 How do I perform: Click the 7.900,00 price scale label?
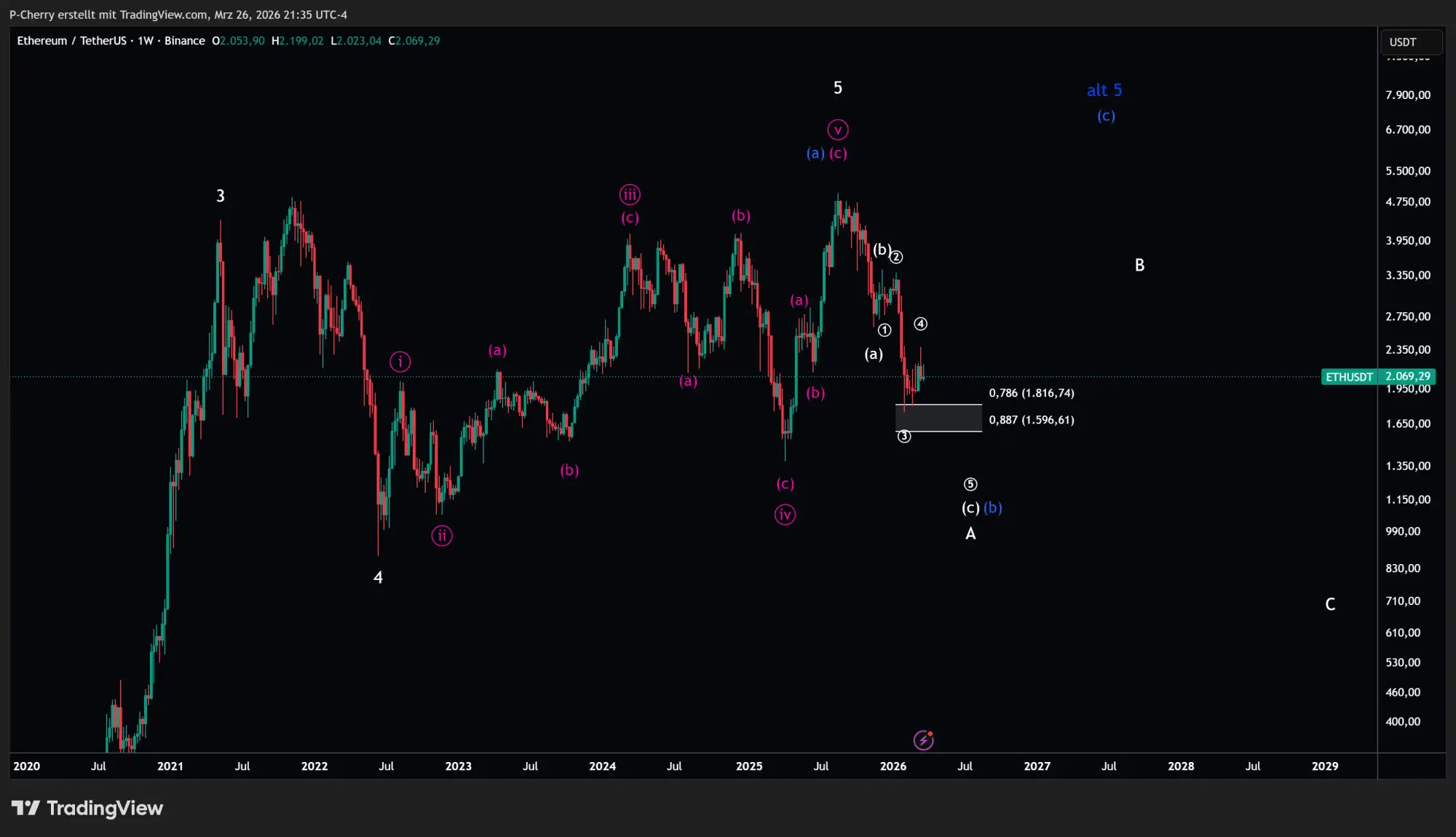(1408, 95)
